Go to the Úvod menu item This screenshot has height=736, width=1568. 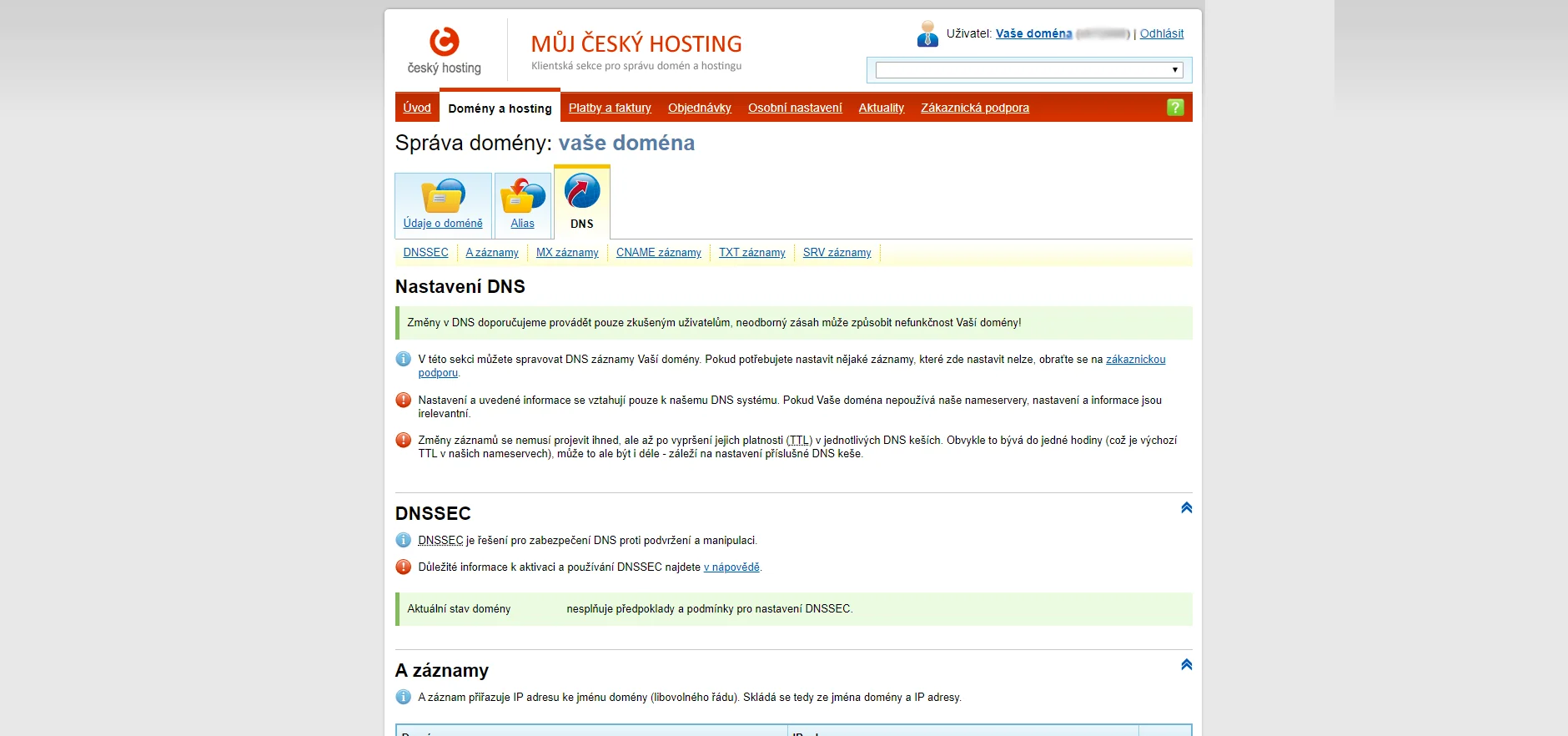click(417, 108)
